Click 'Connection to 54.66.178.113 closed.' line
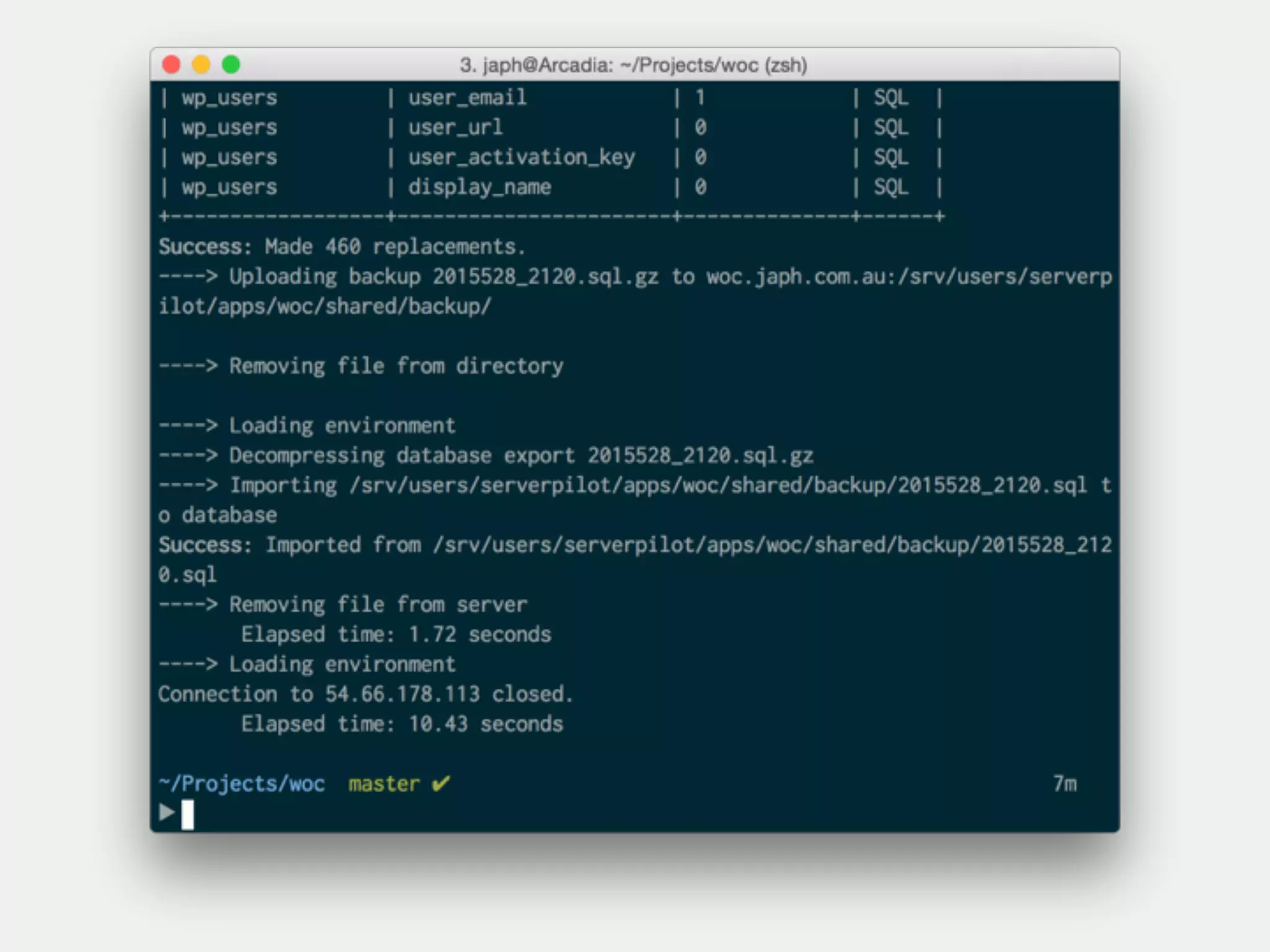The height and width of the screenshot is (952, 1270). coord(365,694)
